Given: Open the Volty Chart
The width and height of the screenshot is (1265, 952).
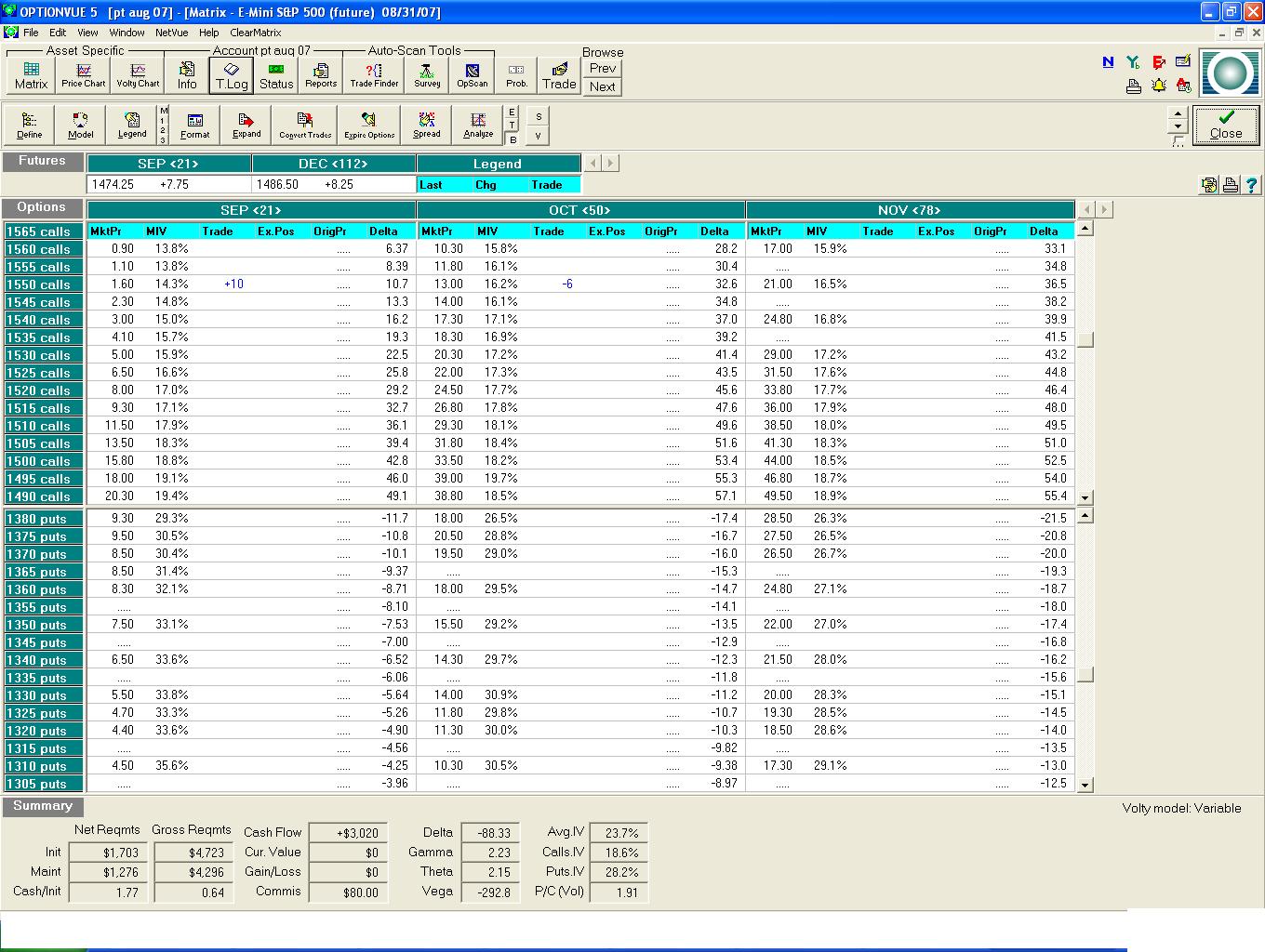Looking at the screenshot, I should coord(138,74).
